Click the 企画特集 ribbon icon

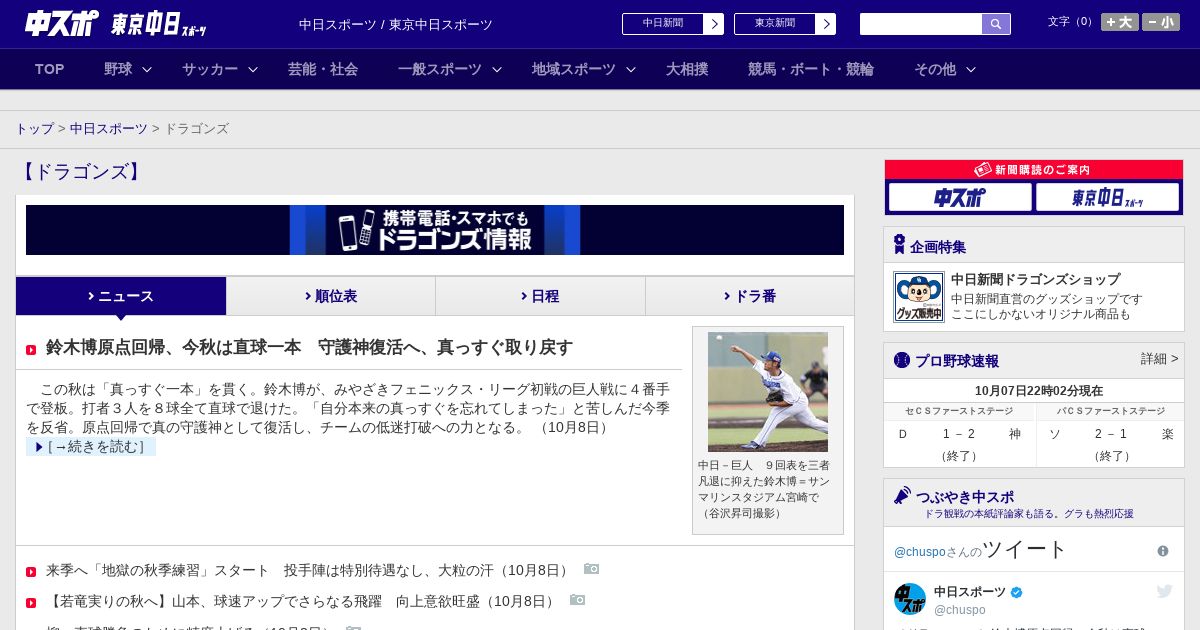tap(899, 245)
